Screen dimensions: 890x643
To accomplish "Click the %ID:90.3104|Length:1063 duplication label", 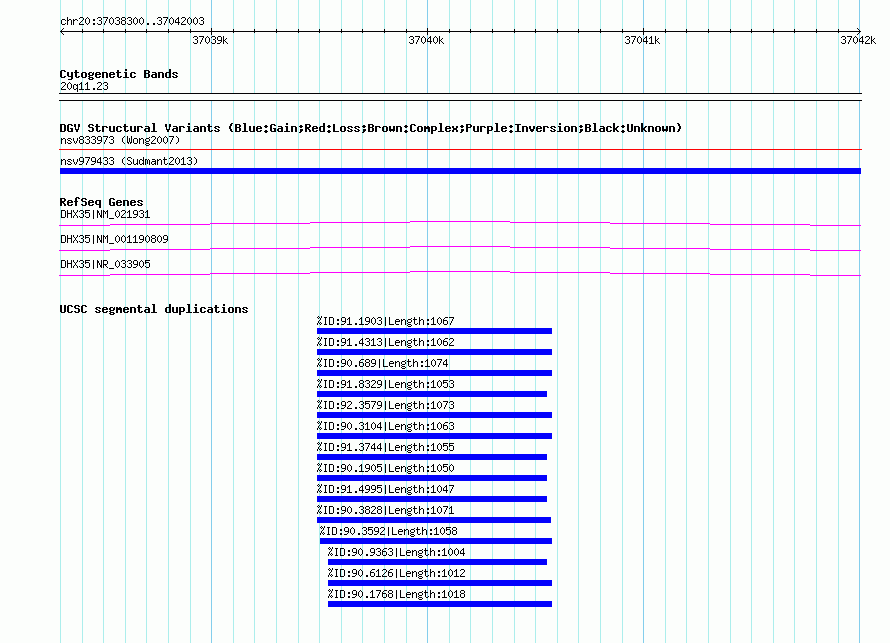I will [x=385, y=426].
